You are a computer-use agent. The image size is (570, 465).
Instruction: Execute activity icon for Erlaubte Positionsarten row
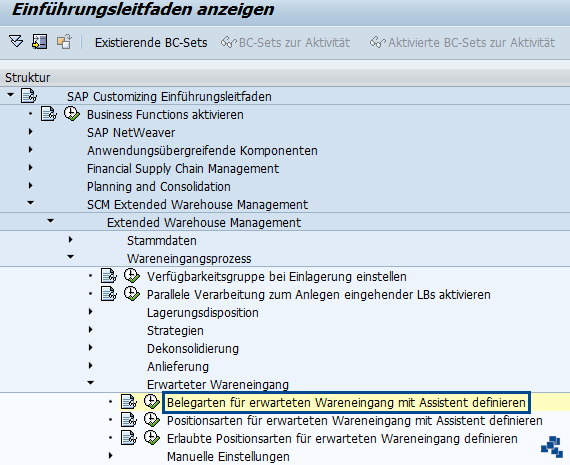click(x=152, y=438)
